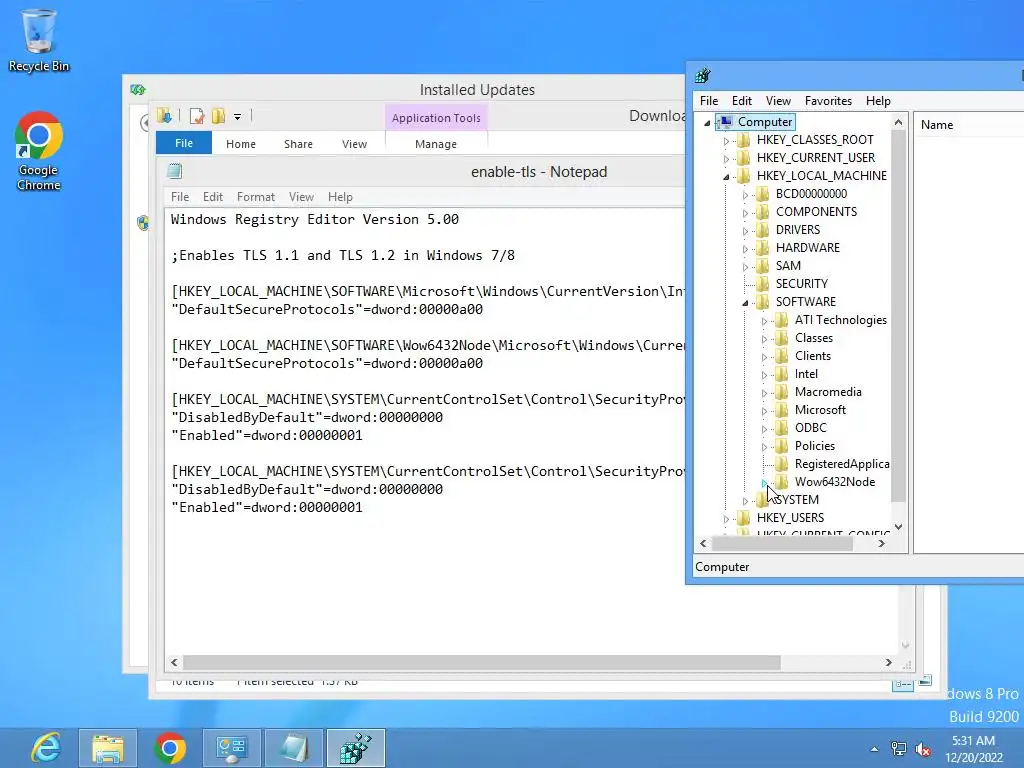The width and height of the screenshot is (1024, 768).
Task: Select the SECURITY registry key
Action: pos(801,283)
